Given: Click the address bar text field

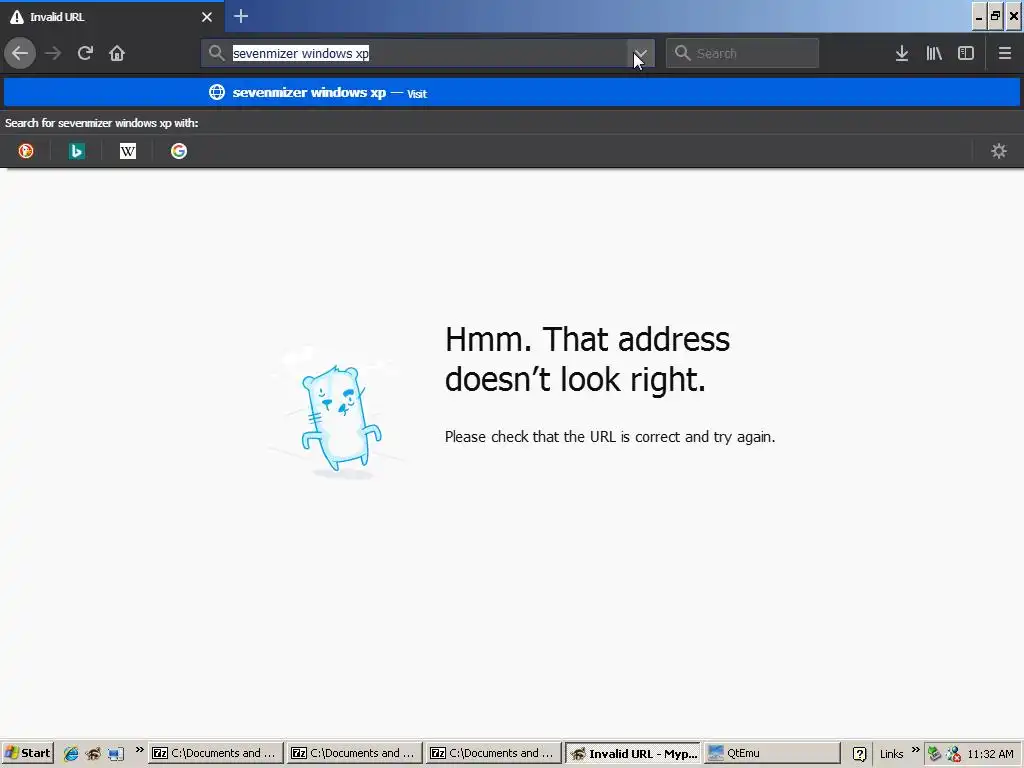Looking at the screenshot, I should (x=428, y=53).
